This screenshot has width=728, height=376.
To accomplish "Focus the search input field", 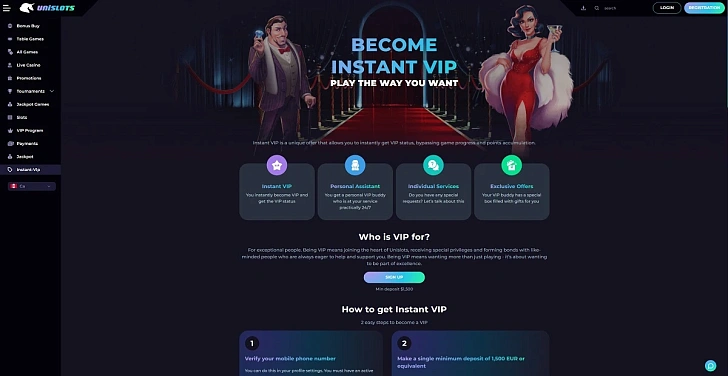I will click(x=622, y=8).
